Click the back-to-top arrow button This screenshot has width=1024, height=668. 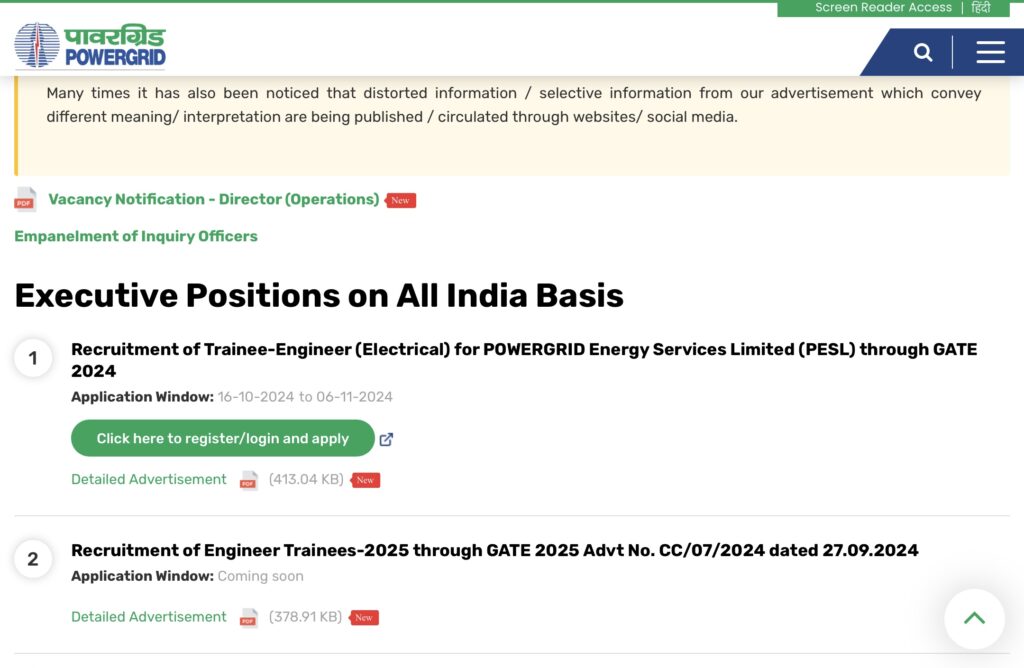(974, 618)
